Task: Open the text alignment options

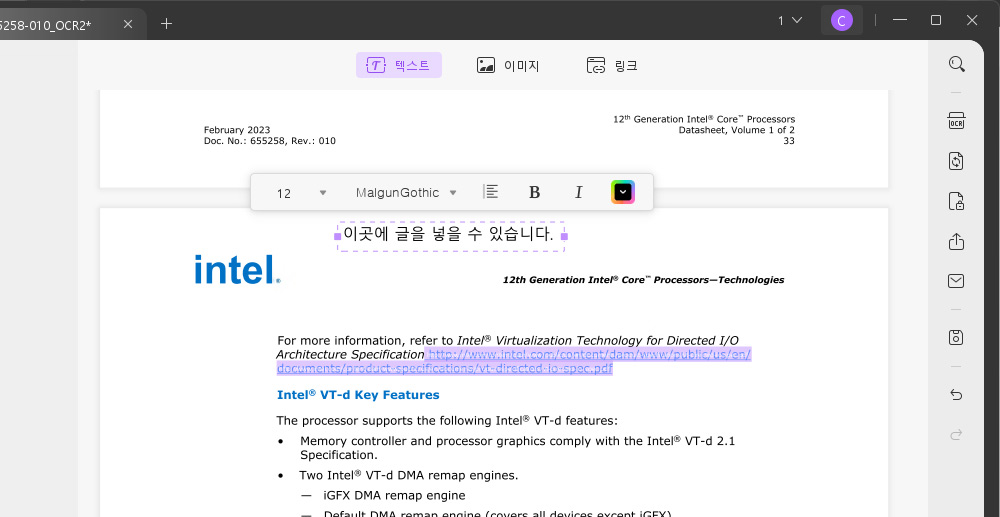Action: [490, 192]
